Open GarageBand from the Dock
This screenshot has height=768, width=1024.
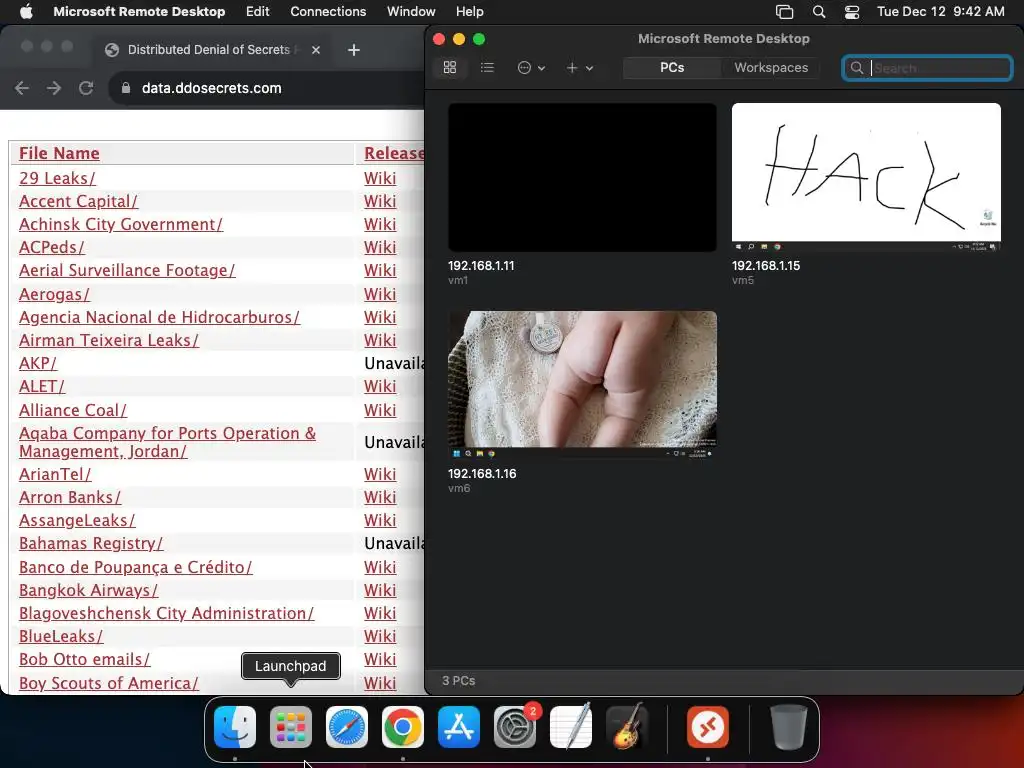628,727
